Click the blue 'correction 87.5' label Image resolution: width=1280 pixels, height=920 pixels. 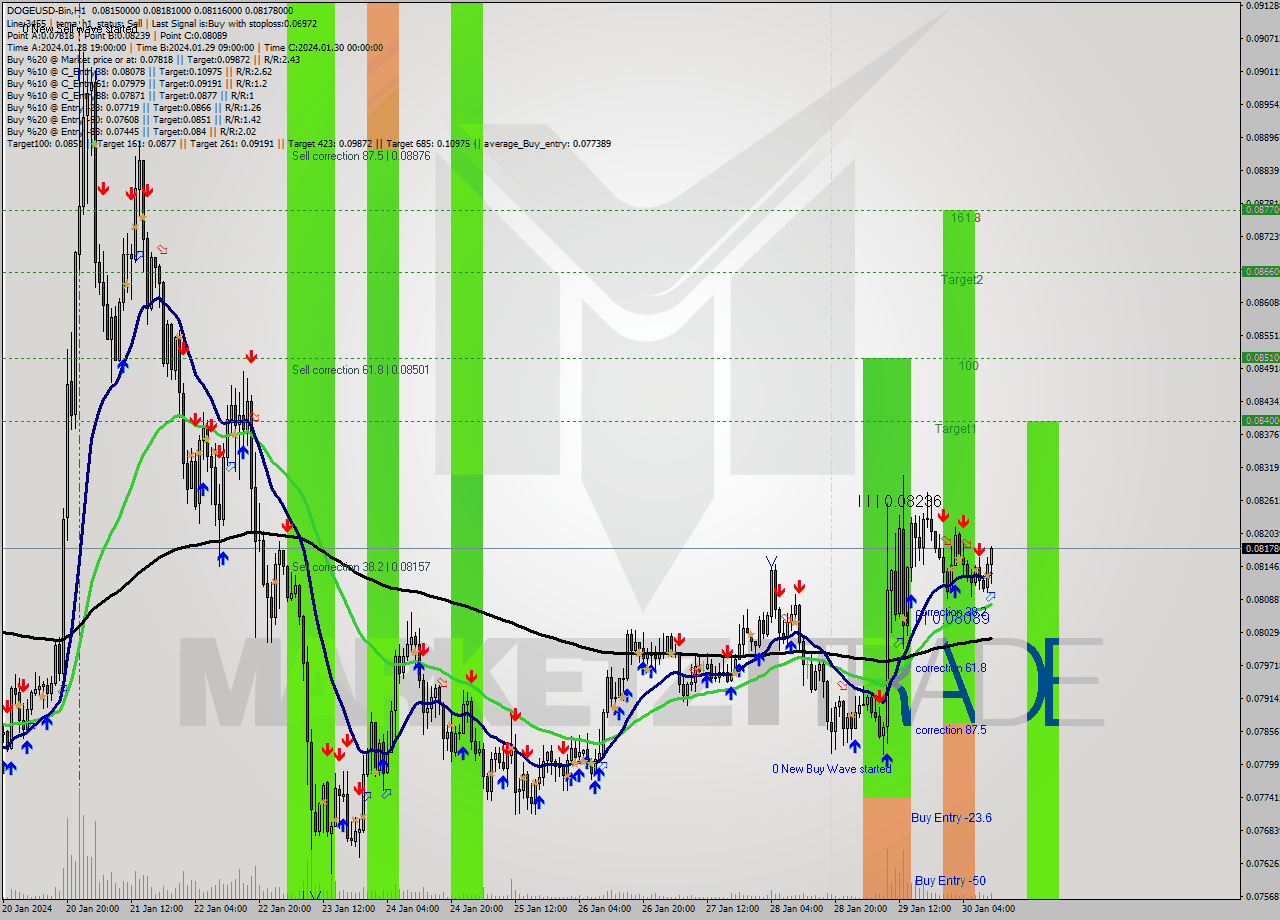951,730
